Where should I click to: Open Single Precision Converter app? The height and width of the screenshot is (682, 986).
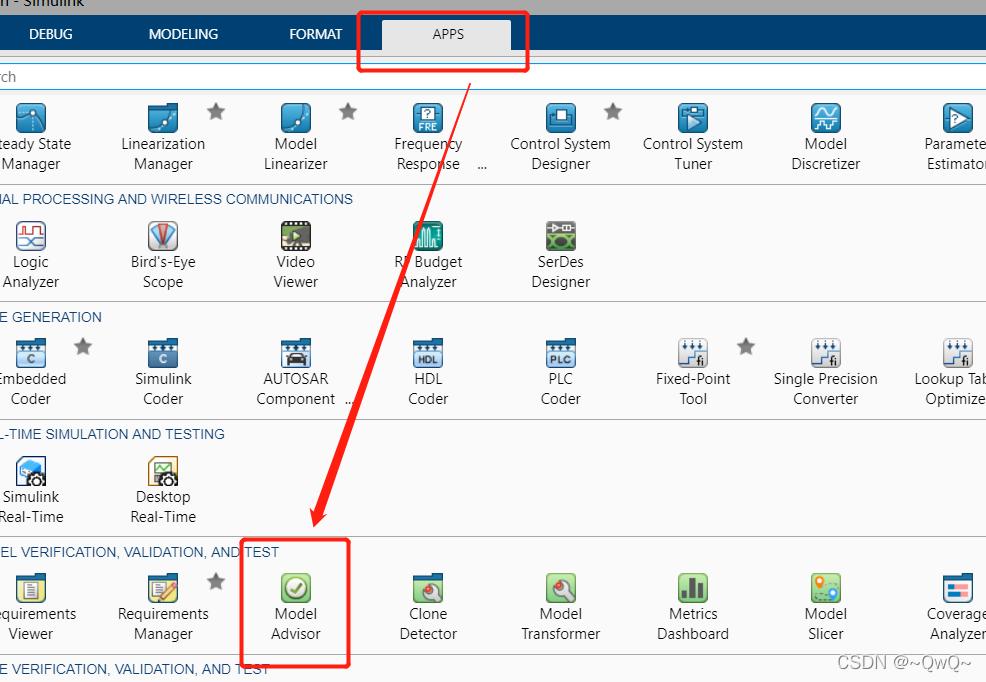[826, 372]
